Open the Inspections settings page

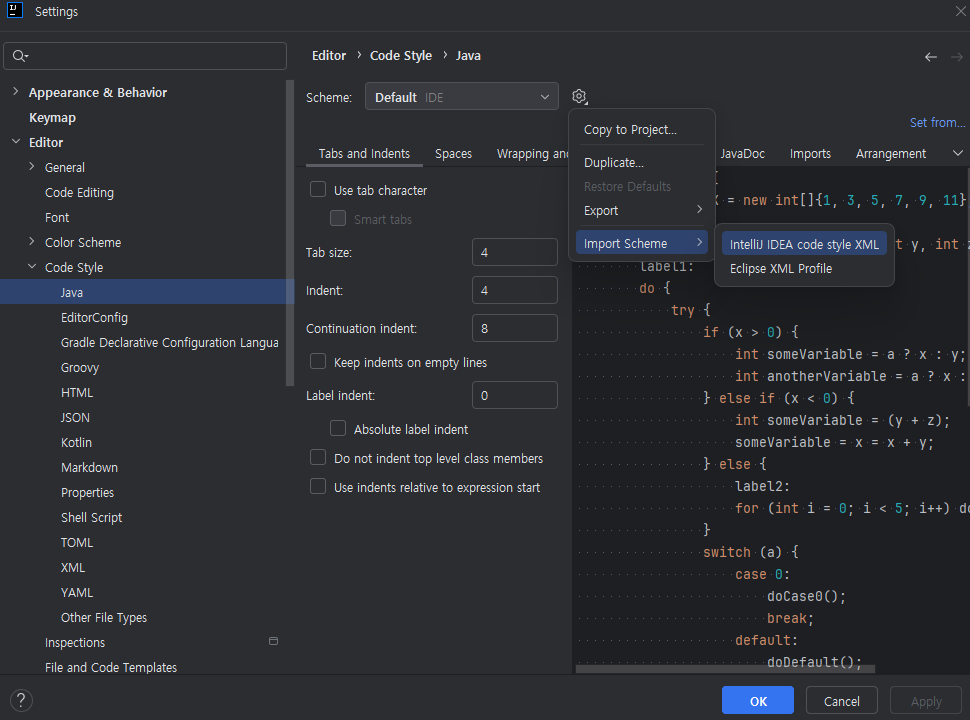pos(75,643)
